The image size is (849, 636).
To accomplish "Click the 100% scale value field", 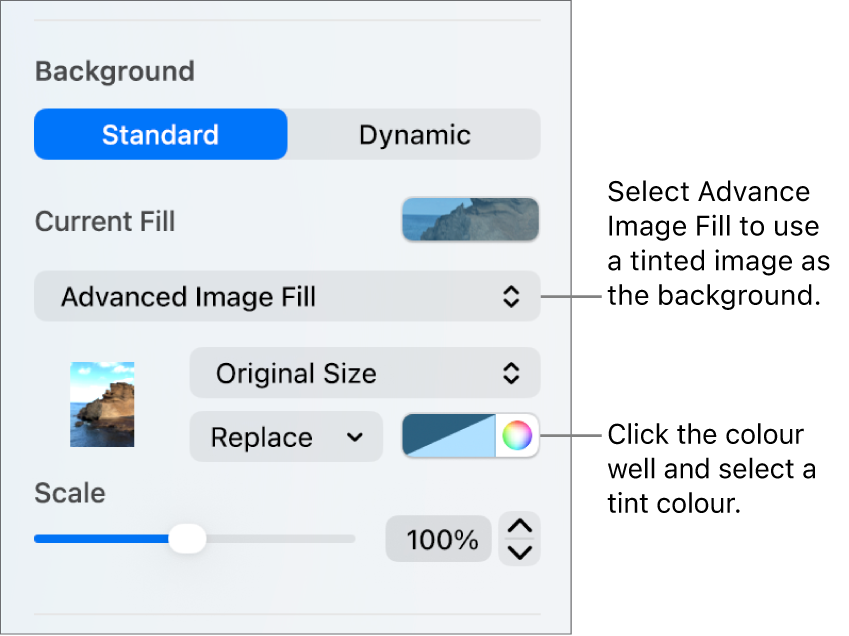I will (438, 539).
